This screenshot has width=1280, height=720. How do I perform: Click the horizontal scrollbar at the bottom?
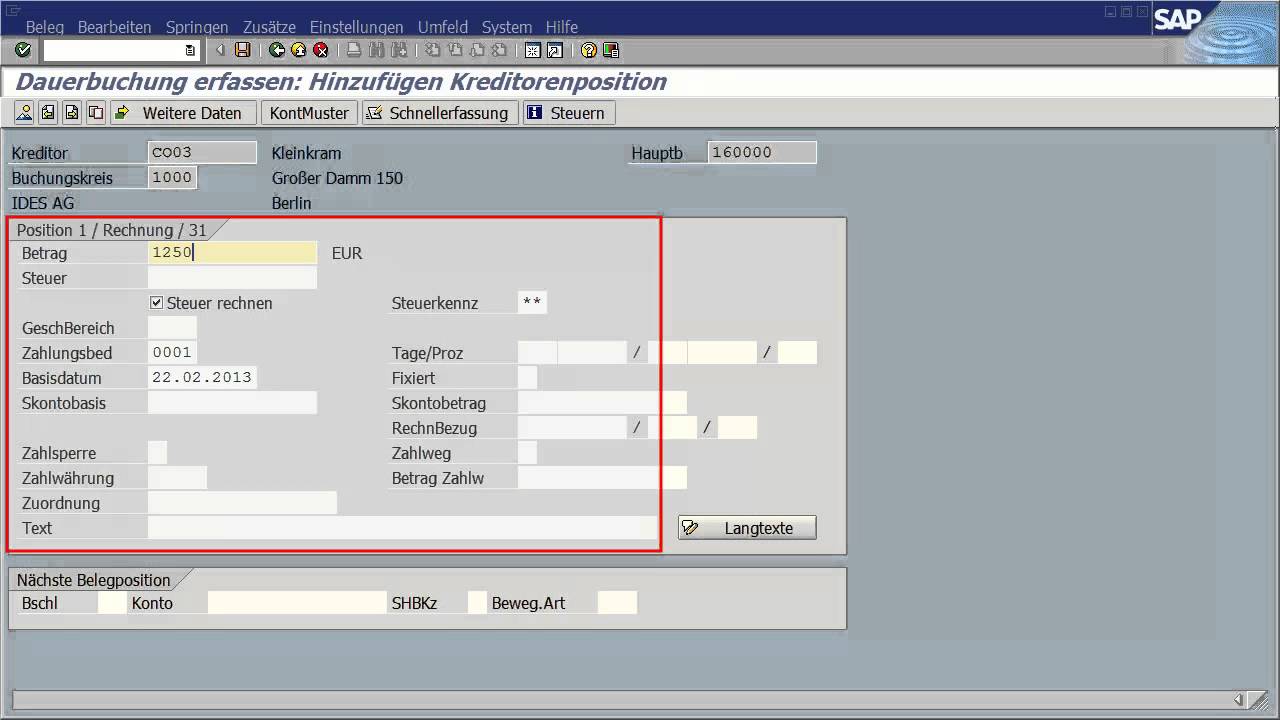[630, 700]
